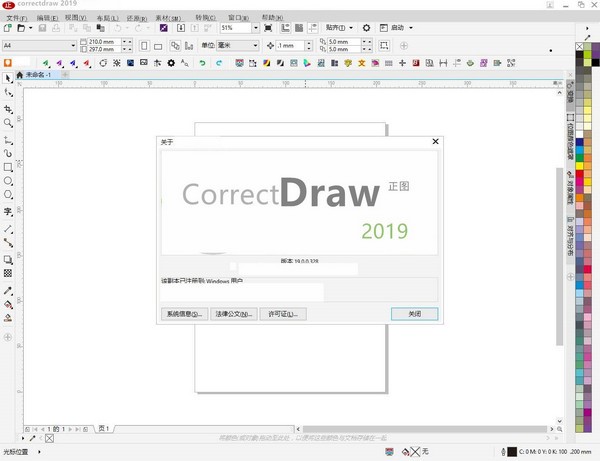600x461 pixels.
Task: Pick the No Color X swatch atop palette
Action: 579,47
